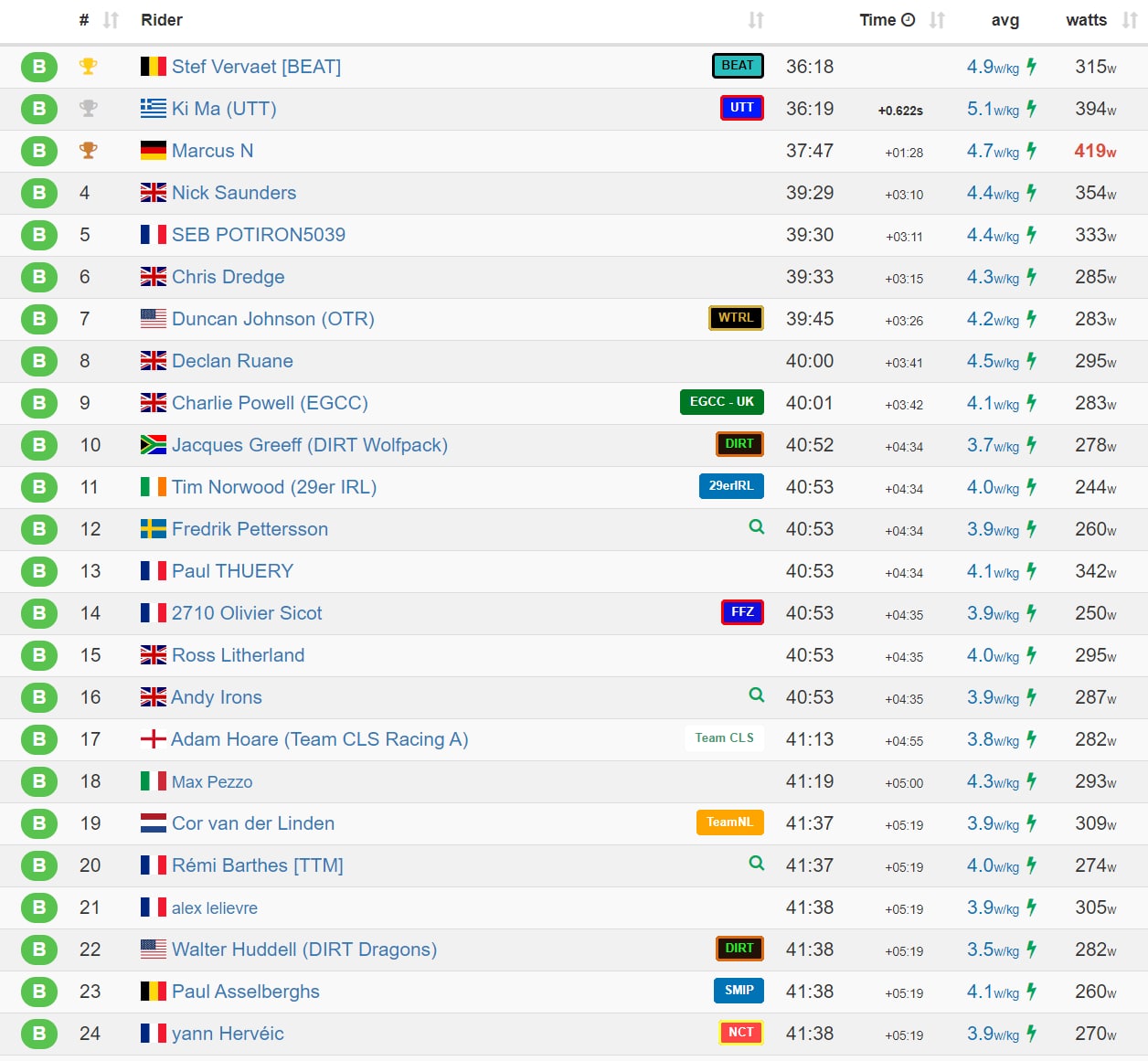Click the silver trophy for Ki Ma
Viewport: 1148px width, 1061px height.
tap(88, 109)
